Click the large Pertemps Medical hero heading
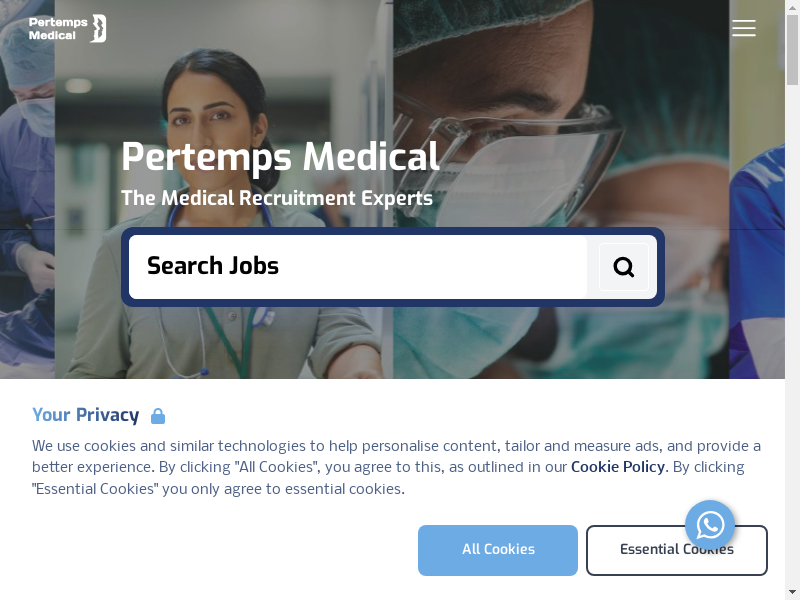The height and width of the screenshot is (600, 800). (280, 157)
